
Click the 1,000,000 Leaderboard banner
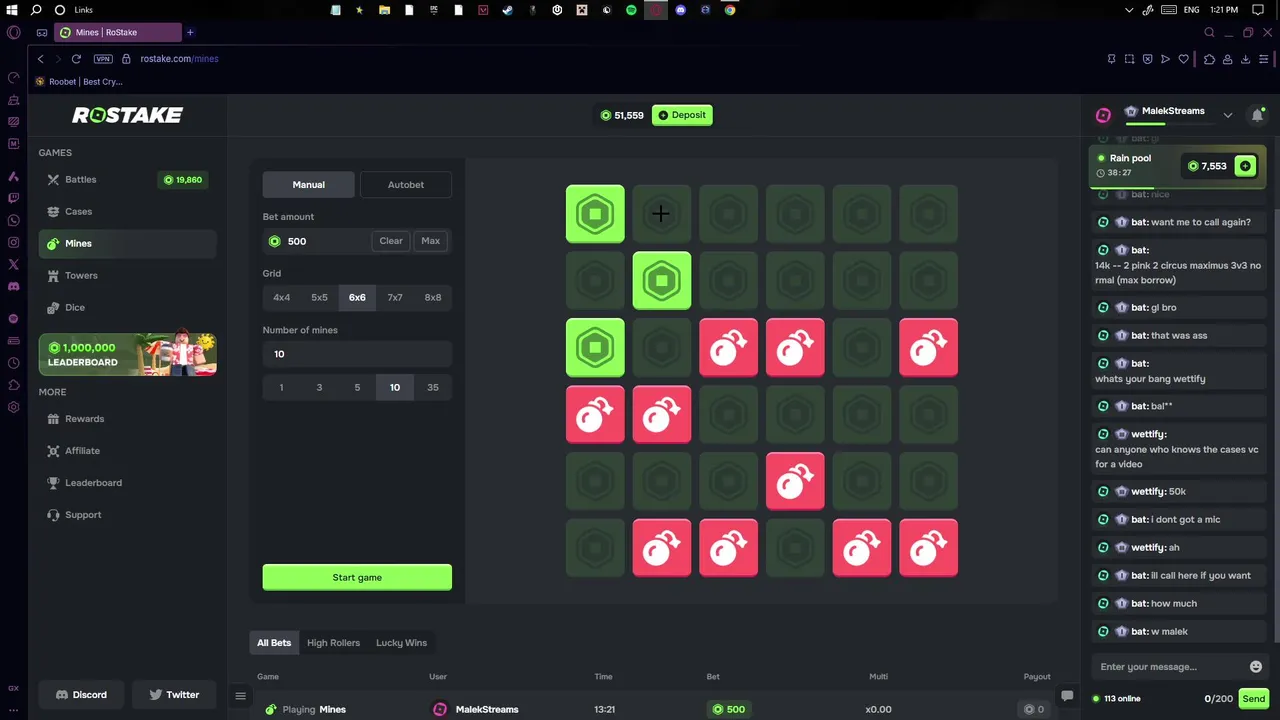[x=127, y=354]
